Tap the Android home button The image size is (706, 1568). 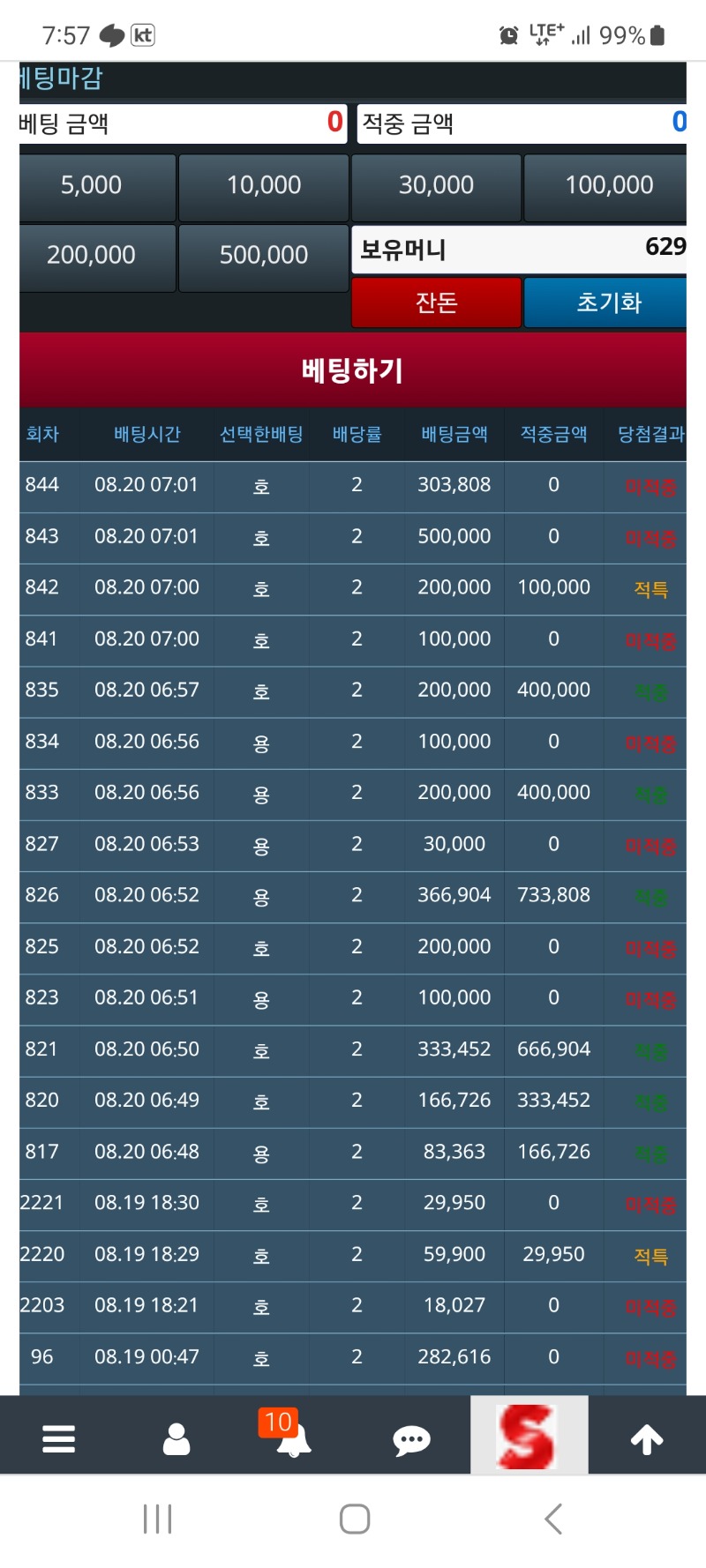(355, 1519)
